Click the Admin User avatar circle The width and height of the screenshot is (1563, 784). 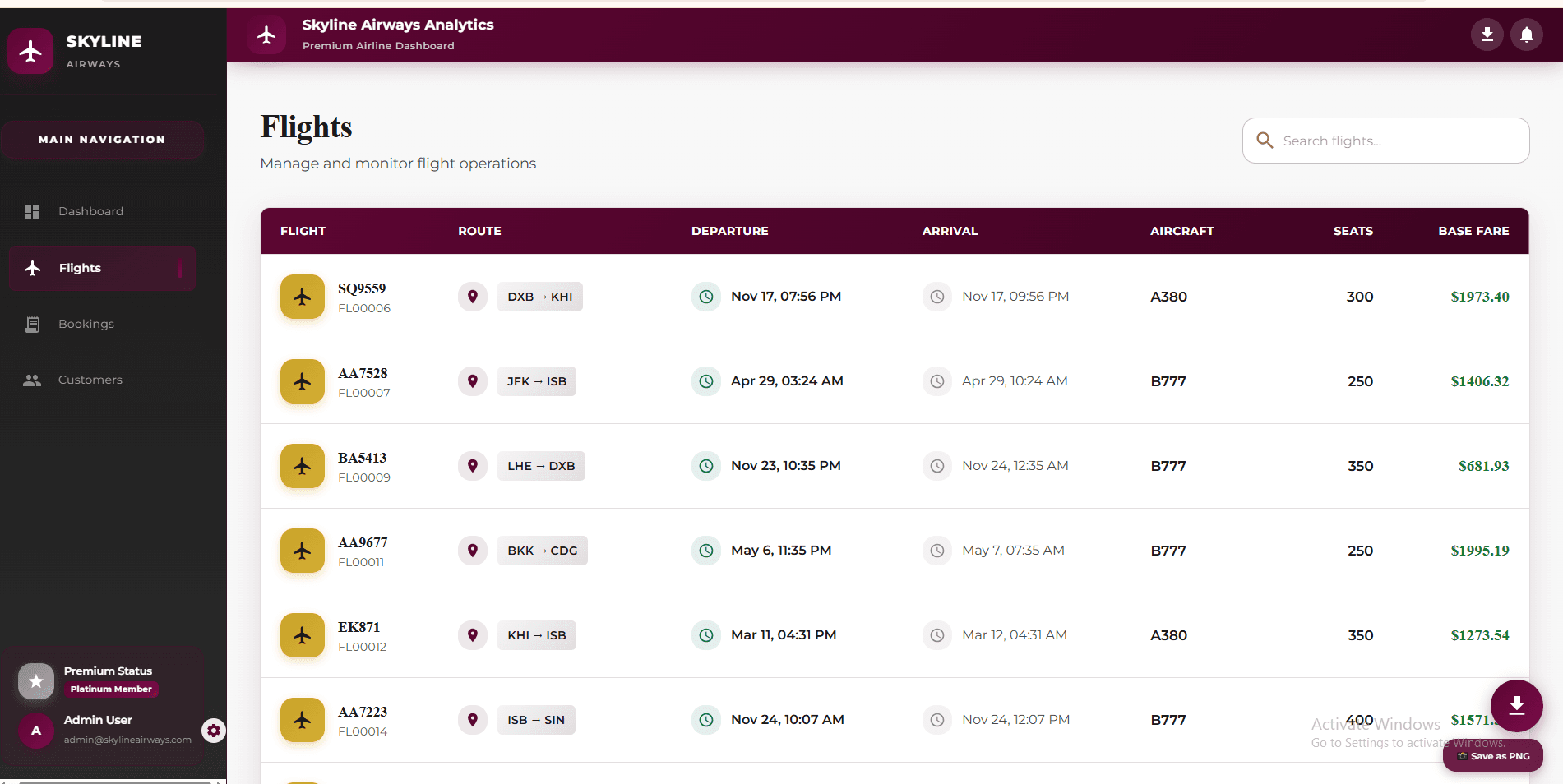point(36,731)
